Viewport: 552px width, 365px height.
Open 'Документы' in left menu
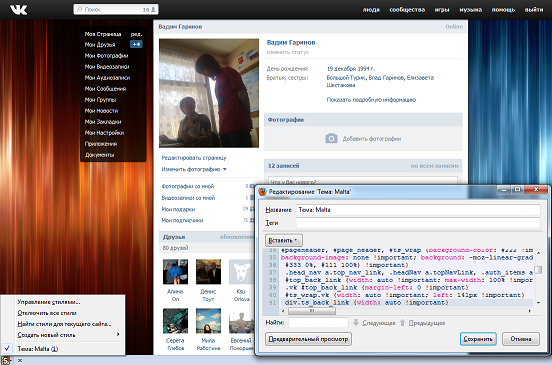[99, 155]
